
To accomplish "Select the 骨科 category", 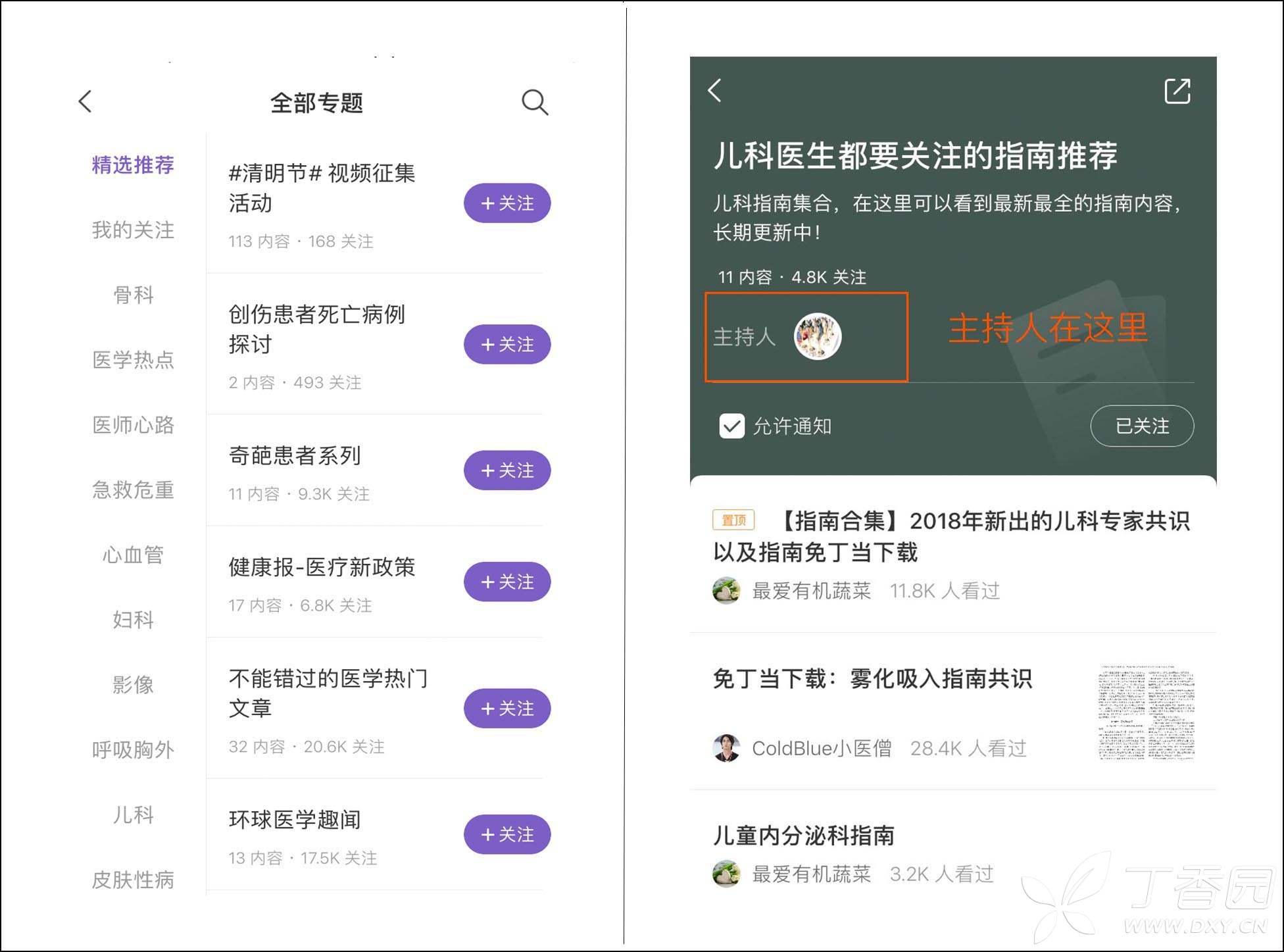I will click(133, 295).
